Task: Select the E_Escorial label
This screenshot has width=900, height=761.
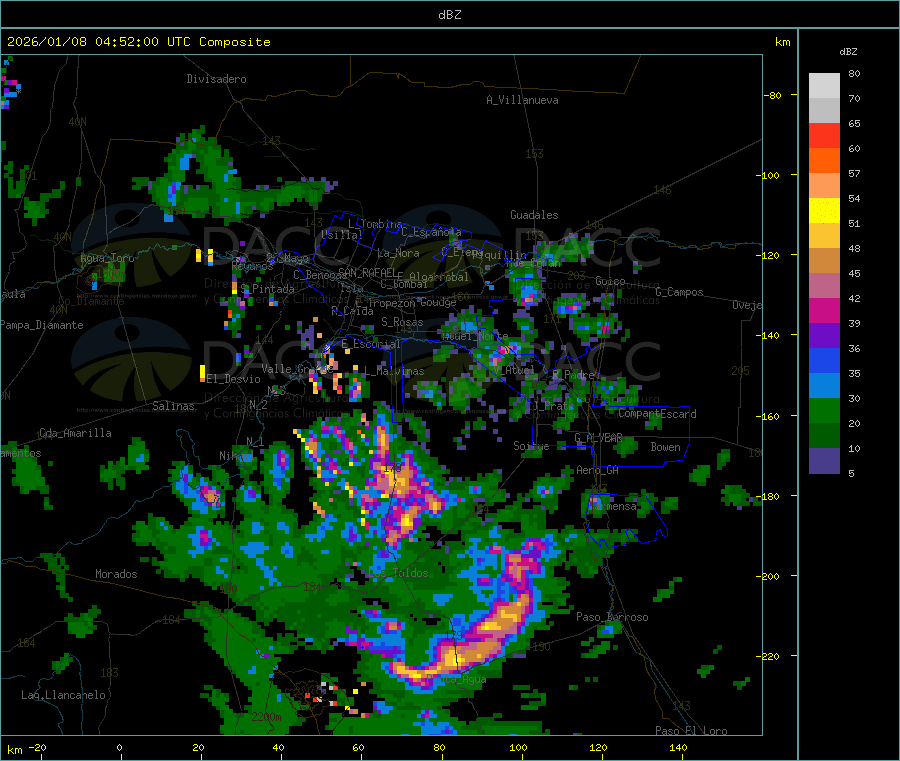Action: [x=371, y=344]
